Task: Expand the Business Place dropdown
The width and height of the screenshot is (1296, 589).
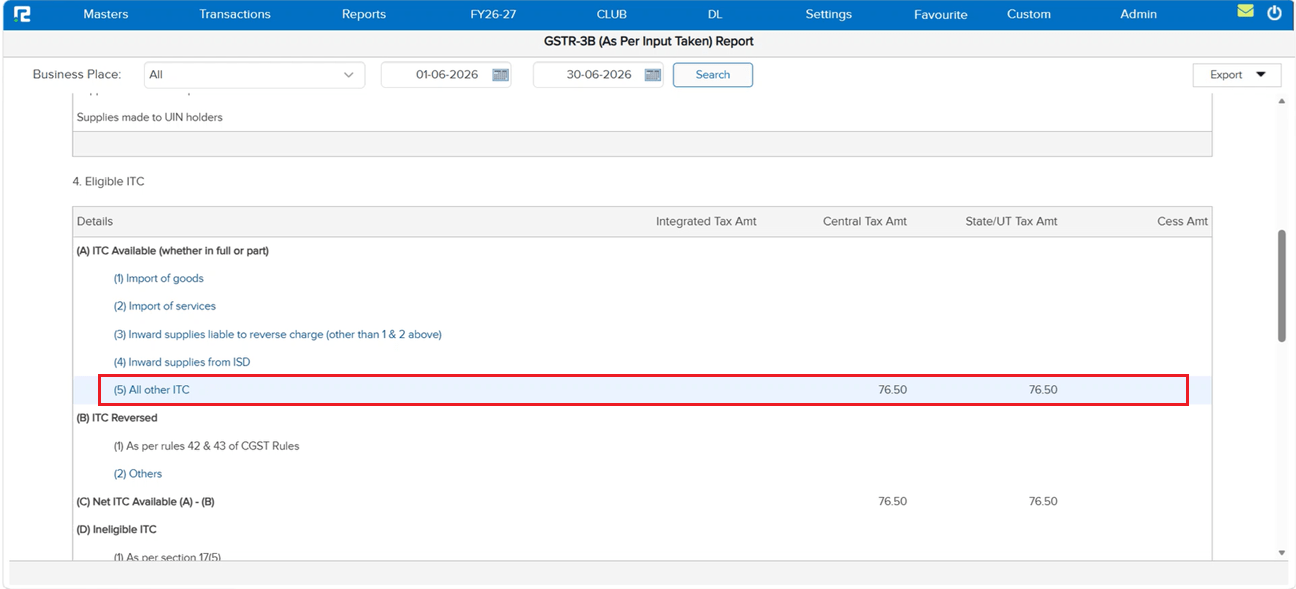Action: tap(254, 75)
